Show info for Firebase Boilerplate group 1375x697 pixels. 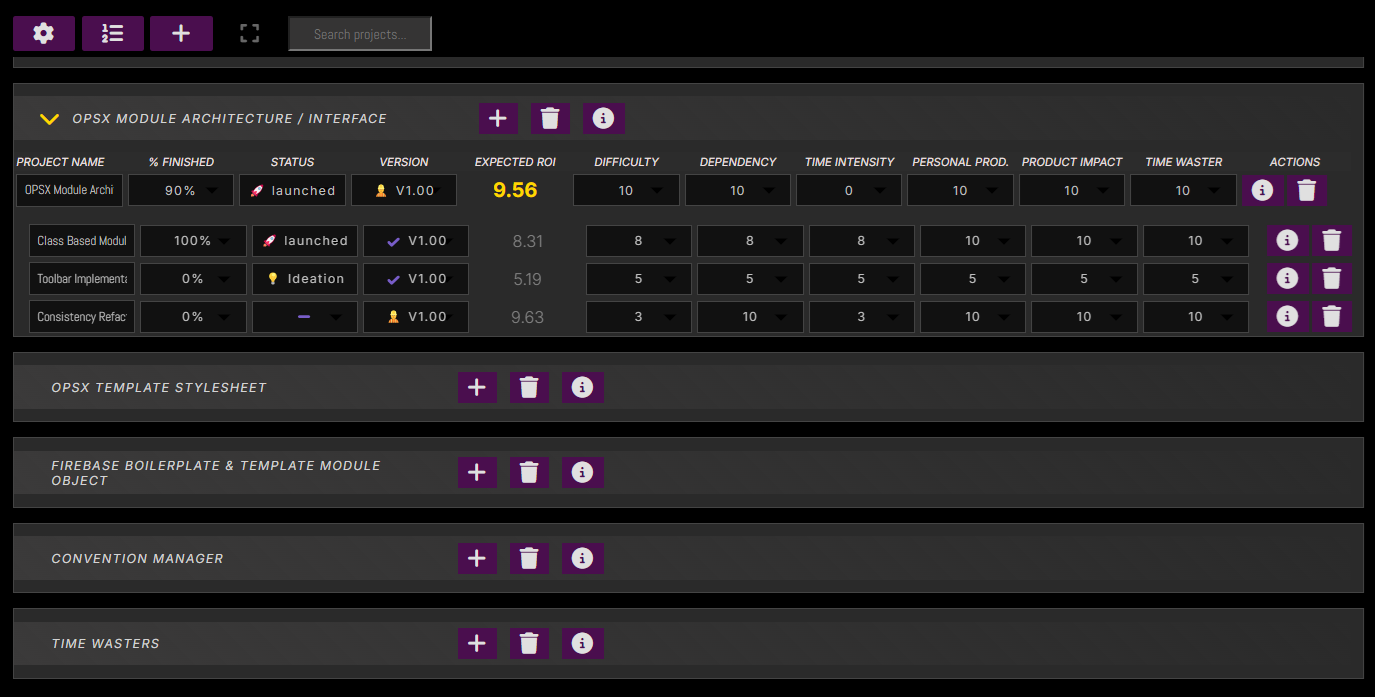582,472
